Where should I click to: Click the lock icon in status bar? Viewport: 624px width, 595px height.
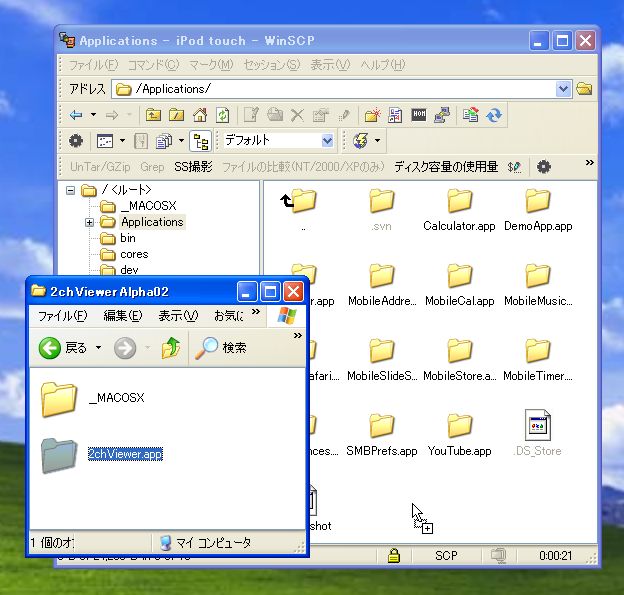(394, 555)
